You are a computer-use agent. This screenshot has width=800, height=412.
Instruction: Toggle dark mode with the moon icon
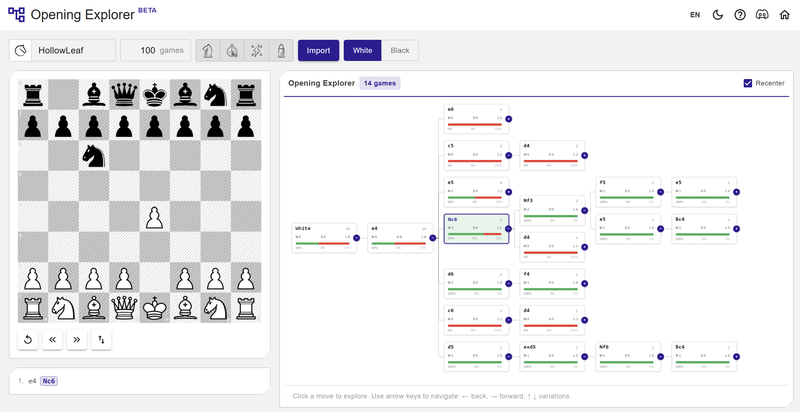718,15
